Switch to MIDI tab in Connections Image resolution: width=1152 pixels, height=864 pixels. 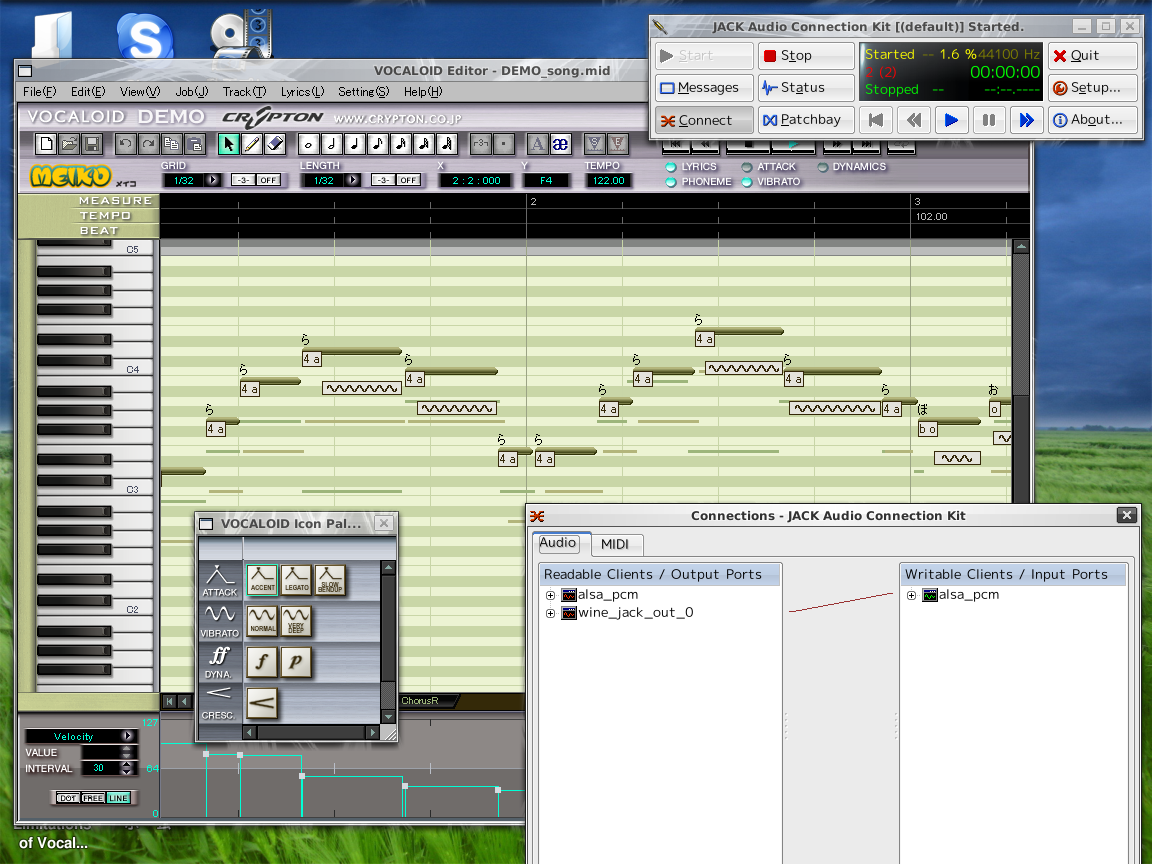tap(615, 544)
